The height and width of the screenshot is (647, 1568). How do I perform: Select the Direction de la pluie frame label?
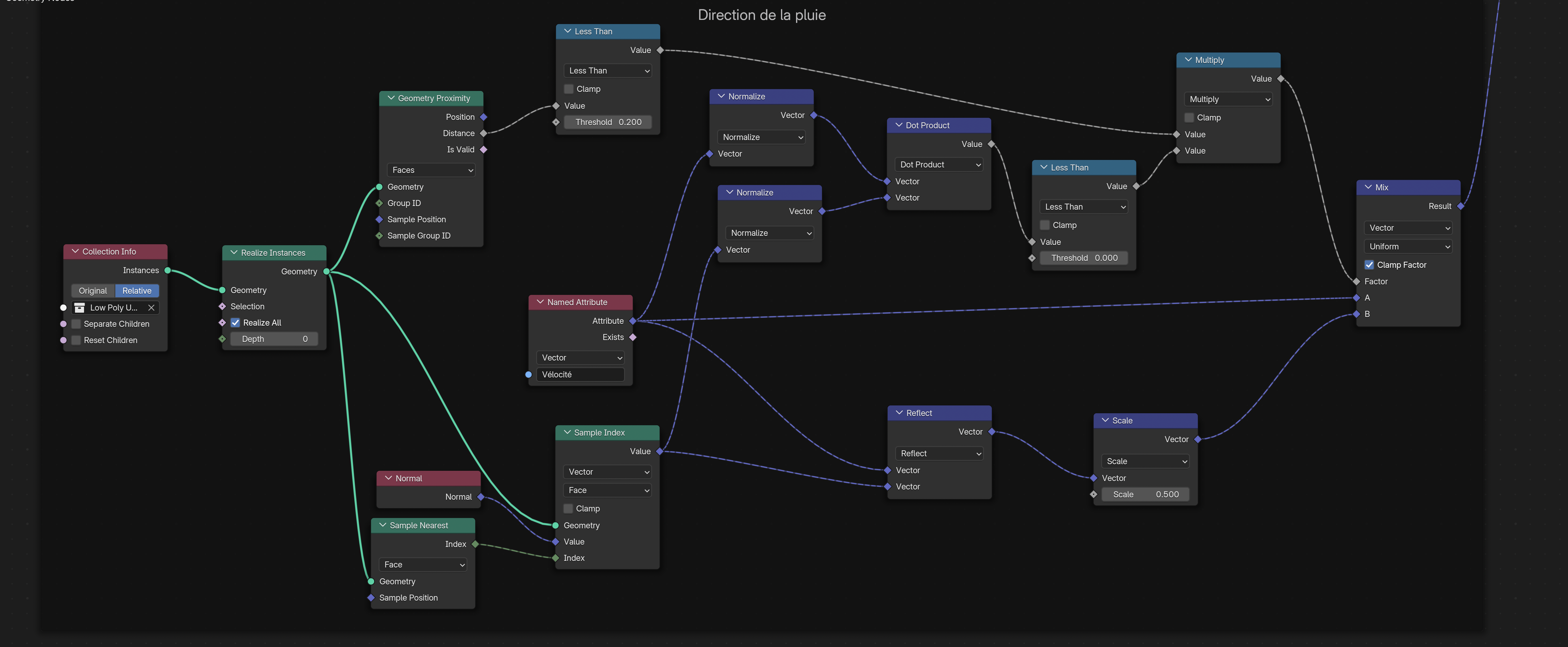761,15
